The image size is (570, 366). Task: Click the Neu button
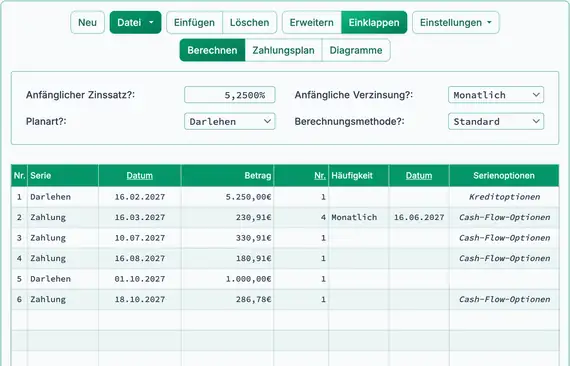[87, 23]
